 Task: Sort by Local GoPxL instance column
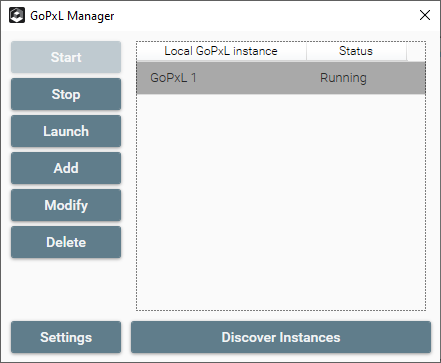pos(221,51)
